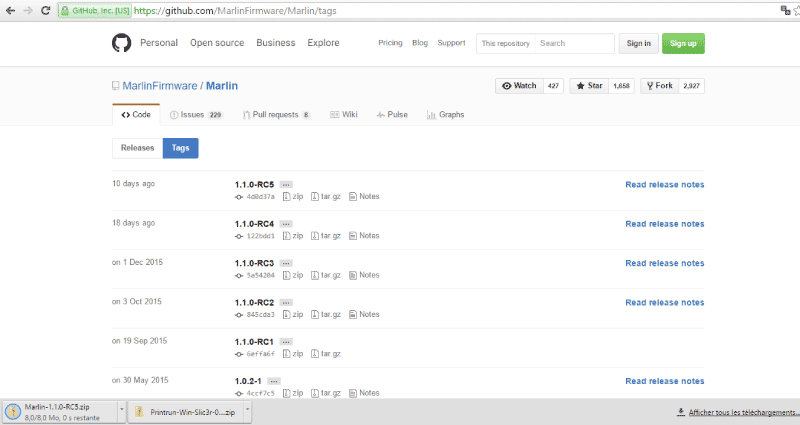The width and height of the screenshot is (800, 425).
Task: Open the Issues tab
Action: pos(196,115)
